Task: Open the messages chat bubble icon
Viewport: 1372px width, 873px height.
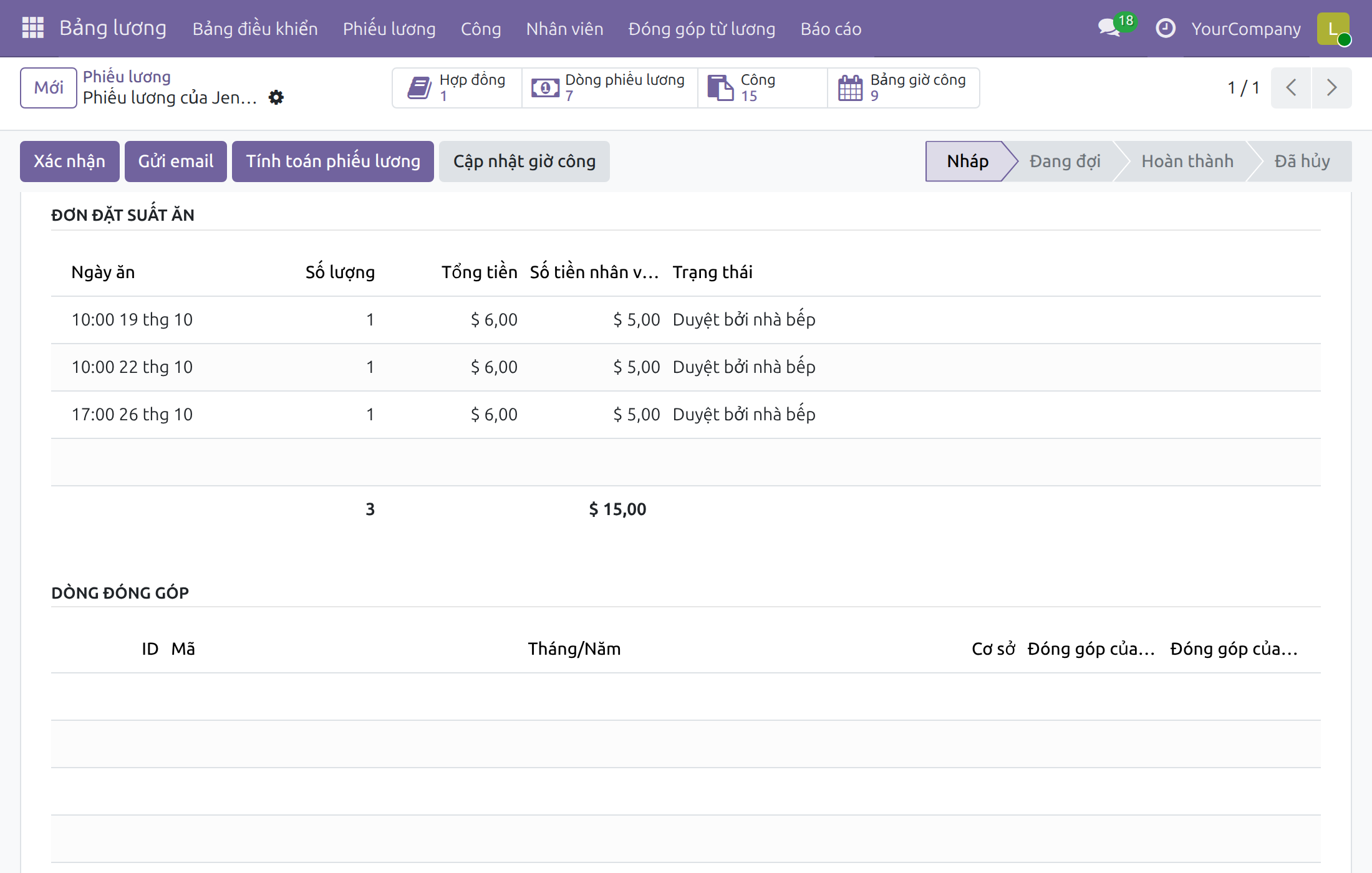Action: point(1109,28)
